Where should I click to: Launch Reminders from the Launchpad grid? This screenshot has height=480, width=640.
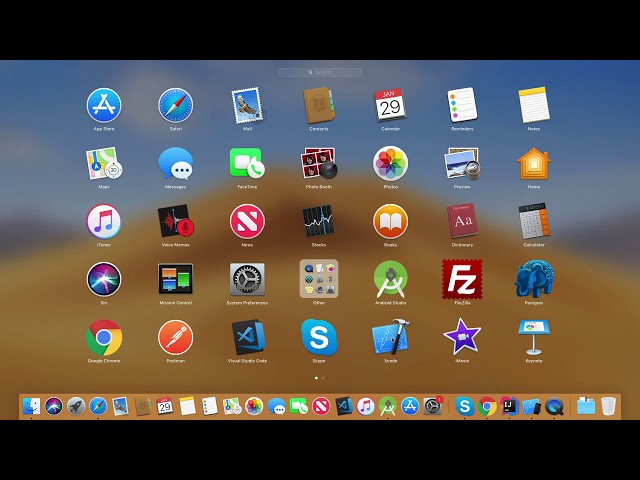(462, 105)
